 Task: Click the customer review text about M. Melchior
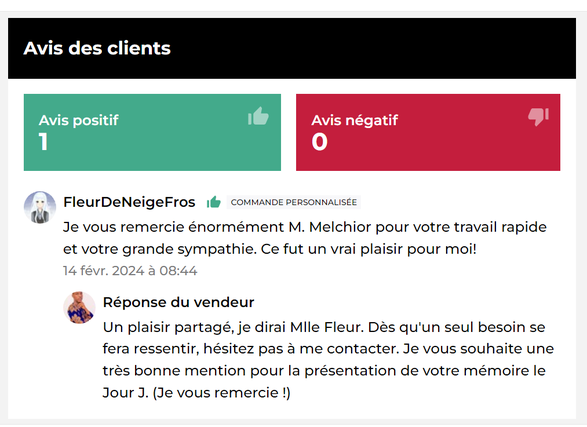[x=305, y=238]
